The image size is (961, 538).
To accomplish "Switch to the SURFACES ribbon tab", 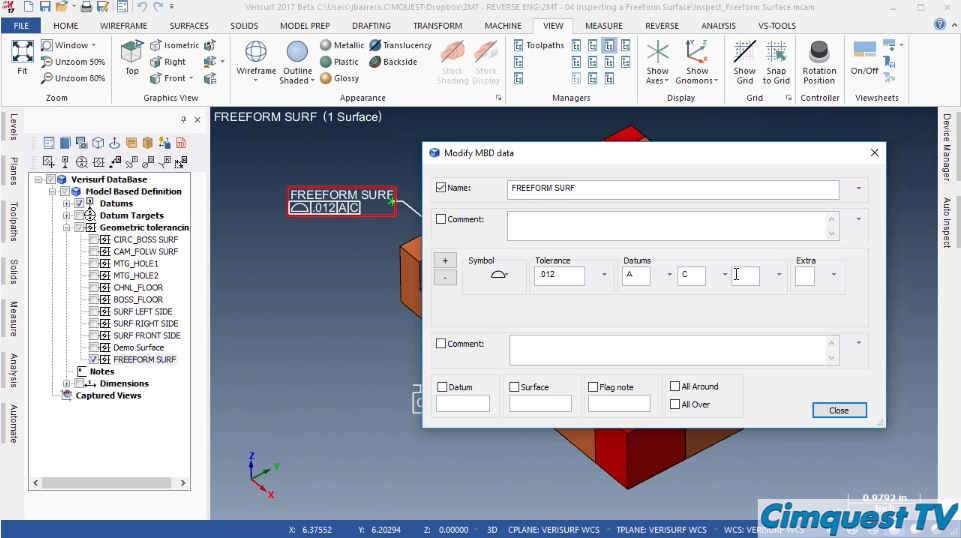I will 189,26.
